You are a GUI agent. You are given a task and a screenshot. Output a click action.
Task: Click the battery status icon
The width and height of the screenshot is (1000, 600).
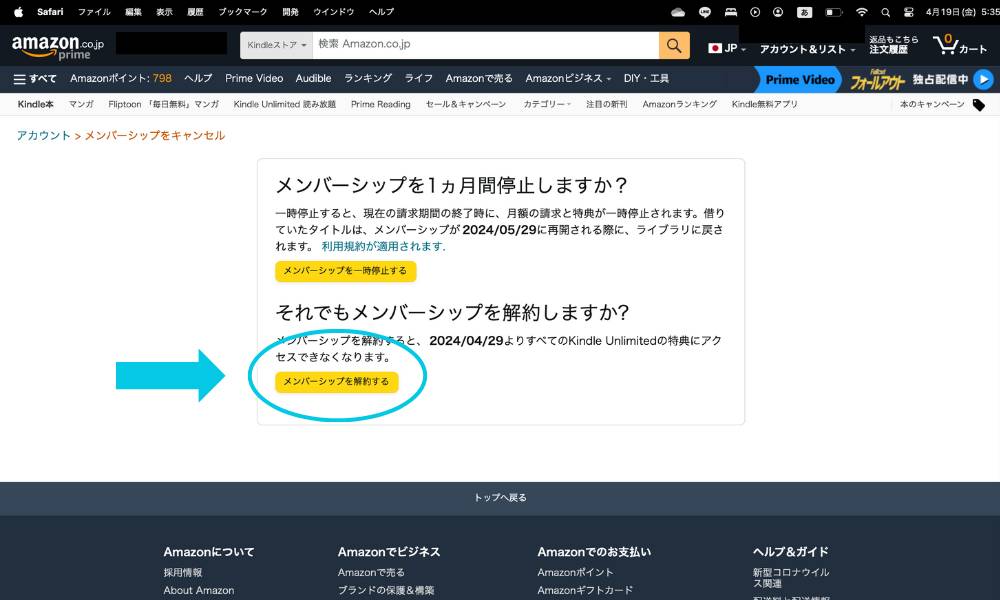tap(833, 12)
